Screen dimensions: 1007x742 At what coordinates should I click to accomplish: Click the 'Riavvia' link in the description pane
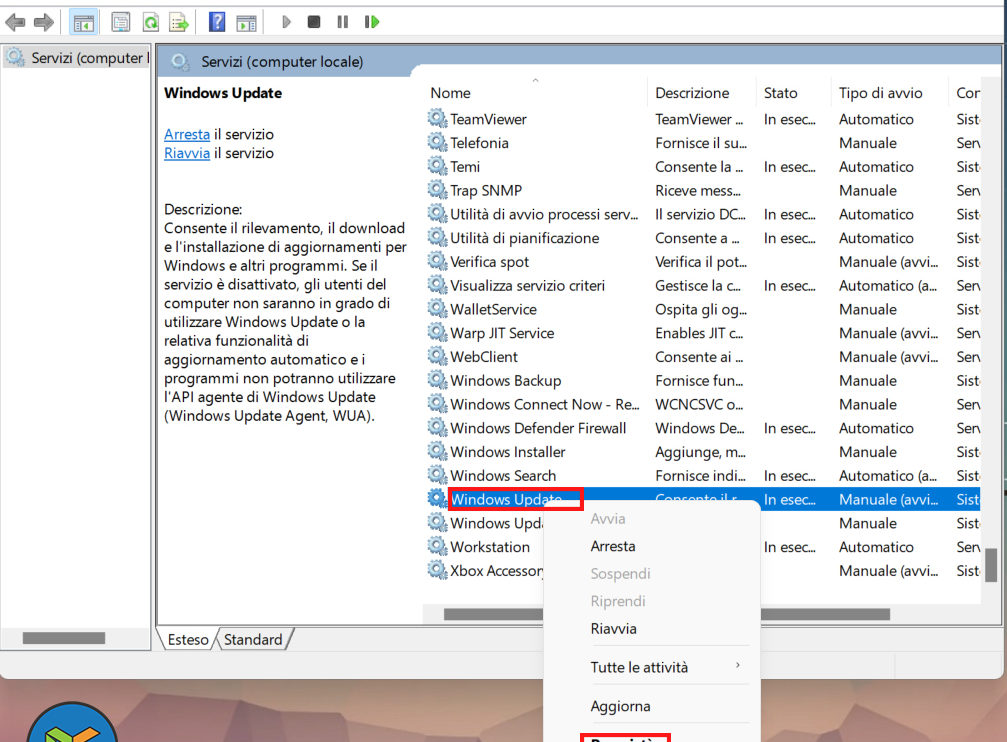coord(187,153)
